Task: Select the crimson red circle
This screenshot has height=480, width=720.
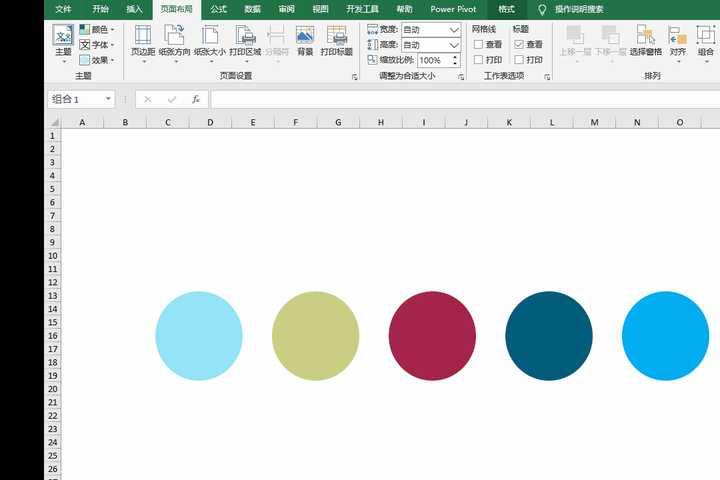Action: click(x=432, y=336)
